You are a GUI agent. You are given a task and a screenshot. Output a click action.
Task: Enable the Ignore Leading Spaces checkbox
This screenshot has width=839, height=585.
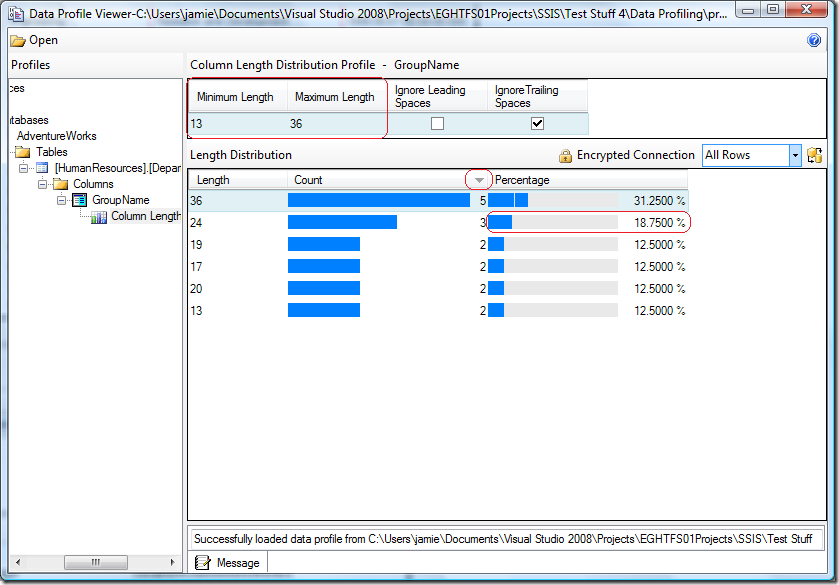(437, 124)
